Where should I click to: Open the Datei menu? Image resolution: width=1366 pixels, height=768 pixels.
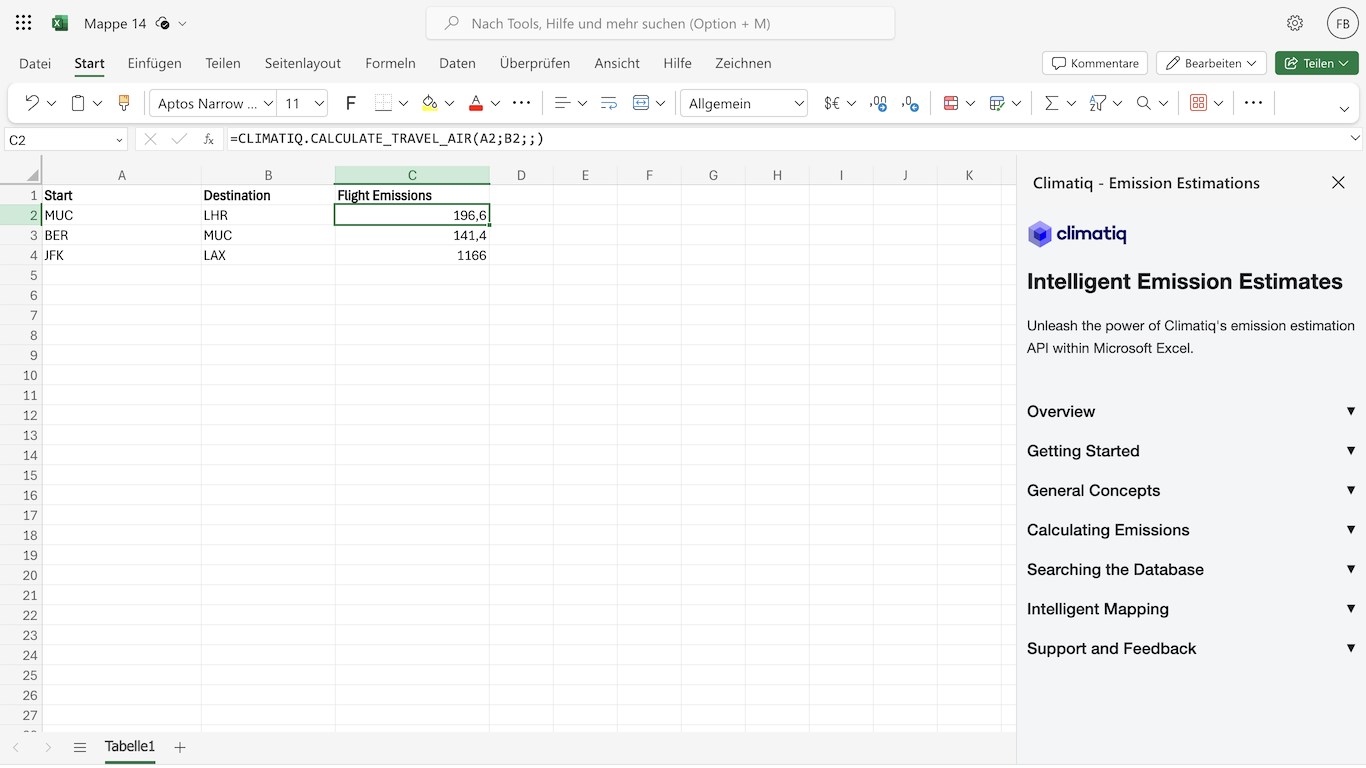click(x=35, y=63)
